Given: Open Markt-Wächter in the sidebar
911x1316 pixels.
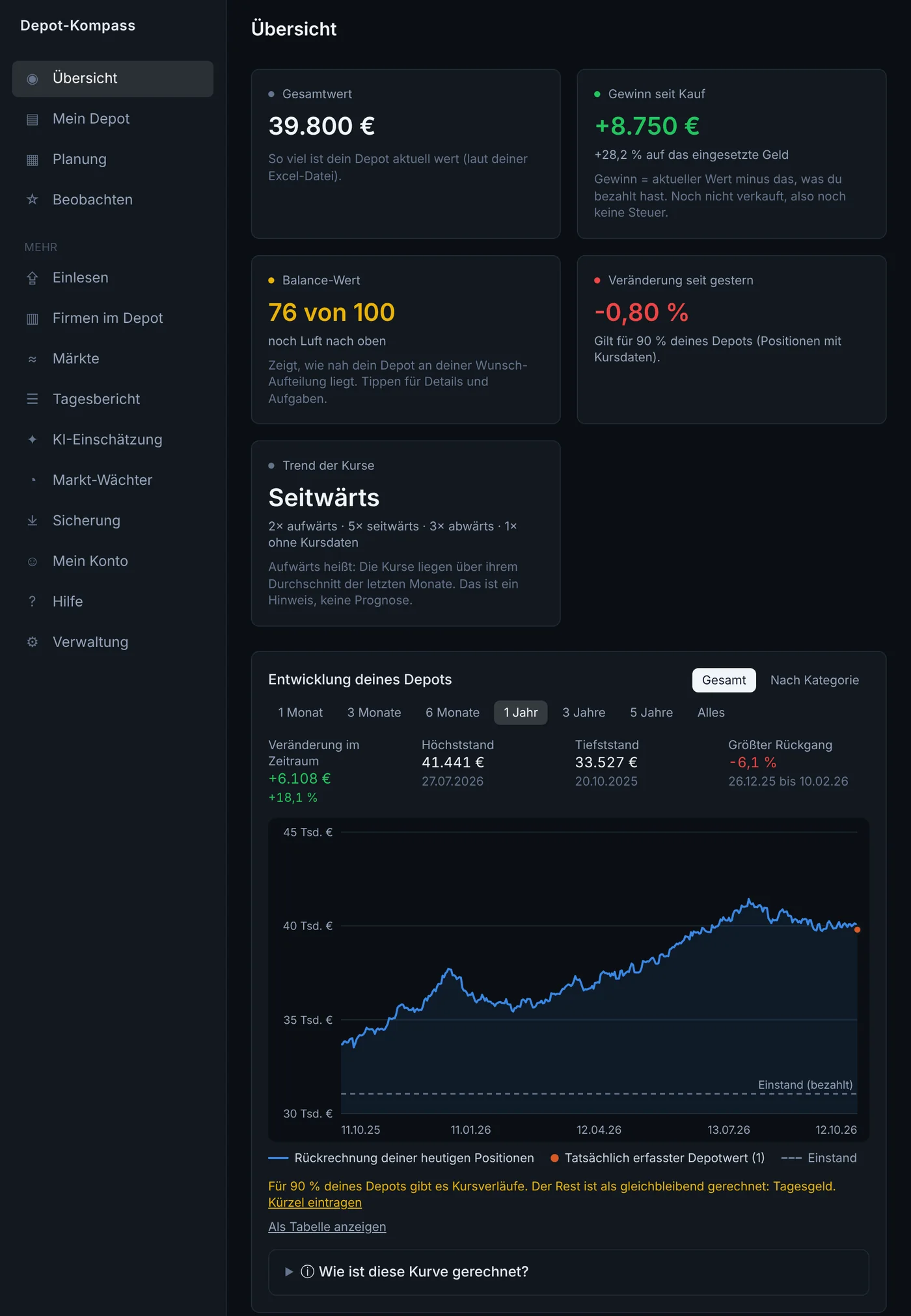Looking at the screenshot, I should (113, 480).
